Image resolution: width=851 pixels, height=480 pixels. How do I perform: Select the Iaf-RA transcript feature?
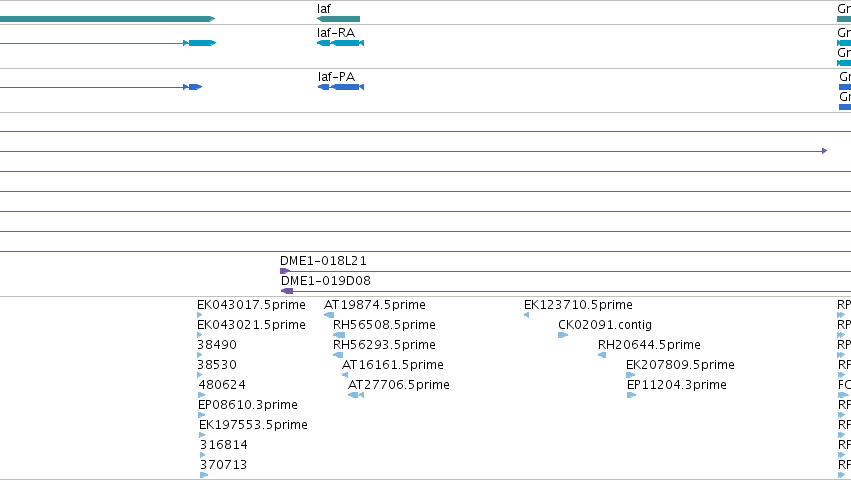(x=340, y=43)
